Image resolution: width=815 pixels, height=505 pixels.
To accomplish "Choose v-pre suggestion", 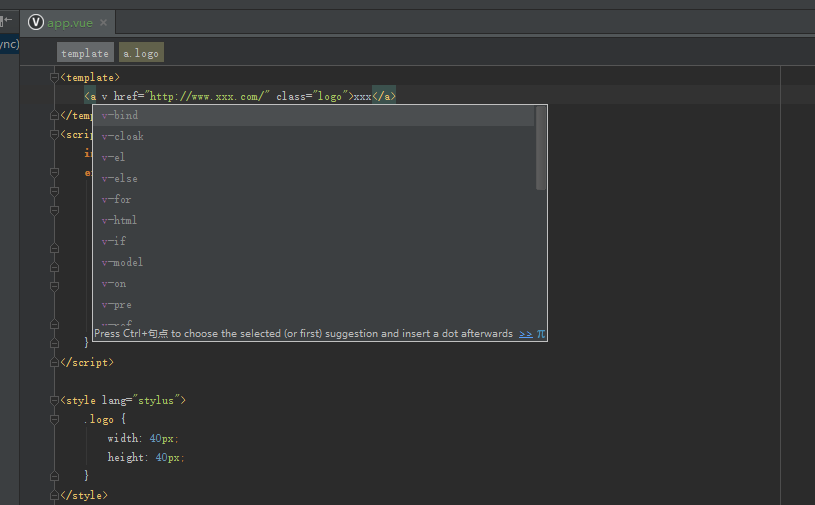I will [314, 304].
